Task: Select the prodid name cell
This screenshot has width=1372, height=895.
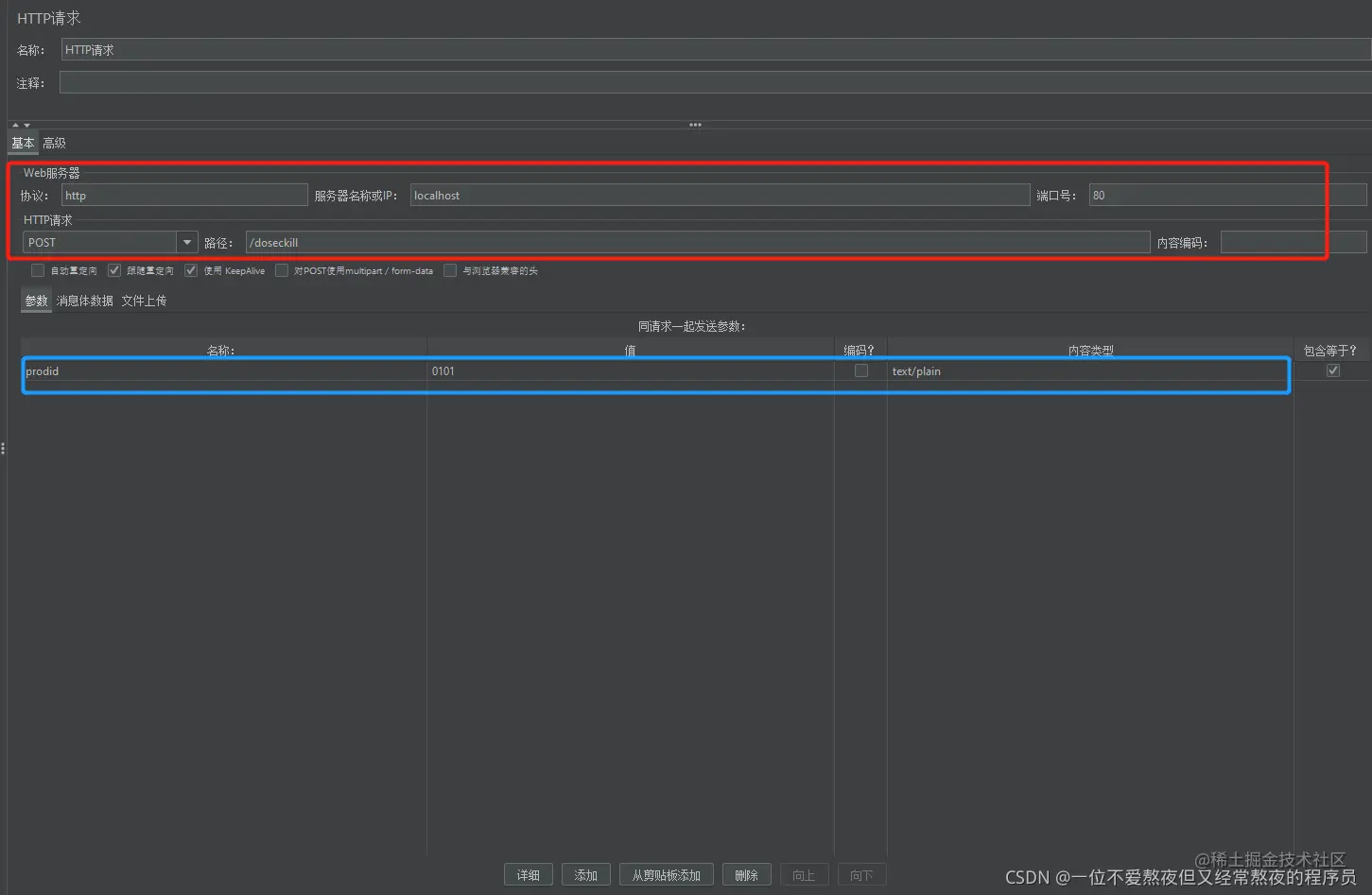Action: click(x=224, y=371)
